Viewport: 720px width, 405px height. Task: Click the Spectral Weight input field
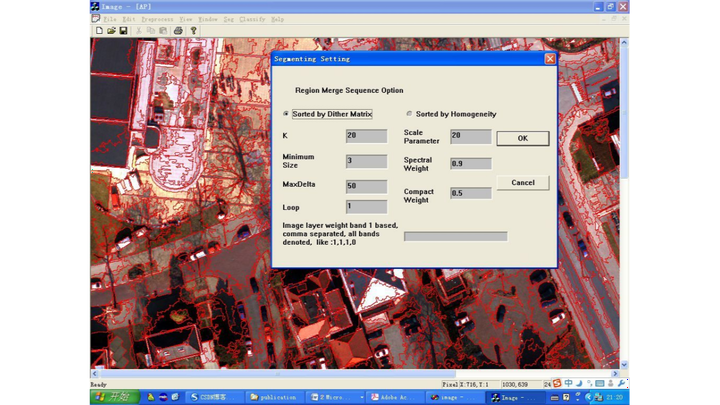(x=470, y=164)
